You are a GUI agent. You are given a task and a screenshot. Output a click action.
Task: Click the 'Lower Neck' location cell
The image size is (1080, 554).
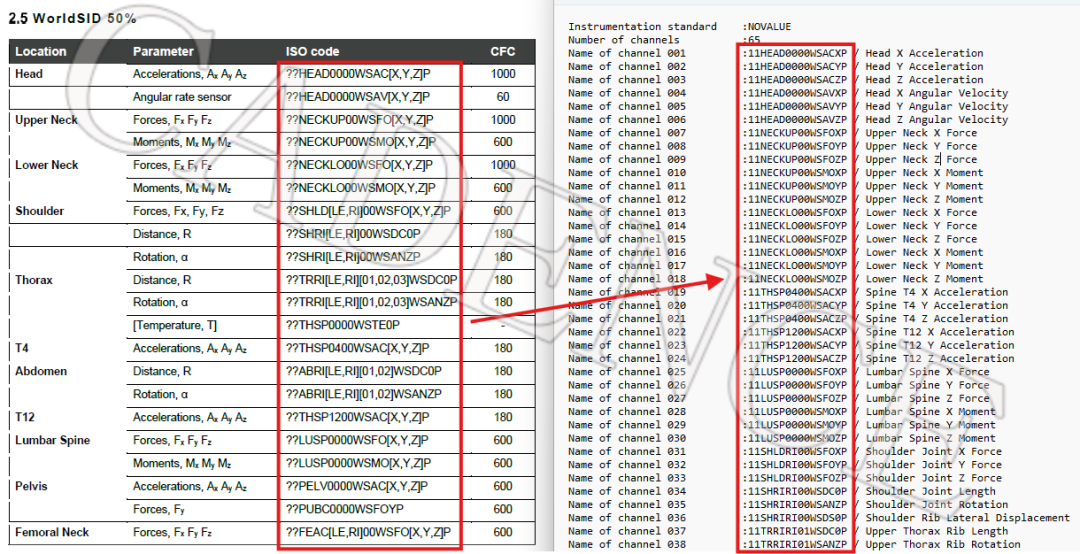[47, 165]
